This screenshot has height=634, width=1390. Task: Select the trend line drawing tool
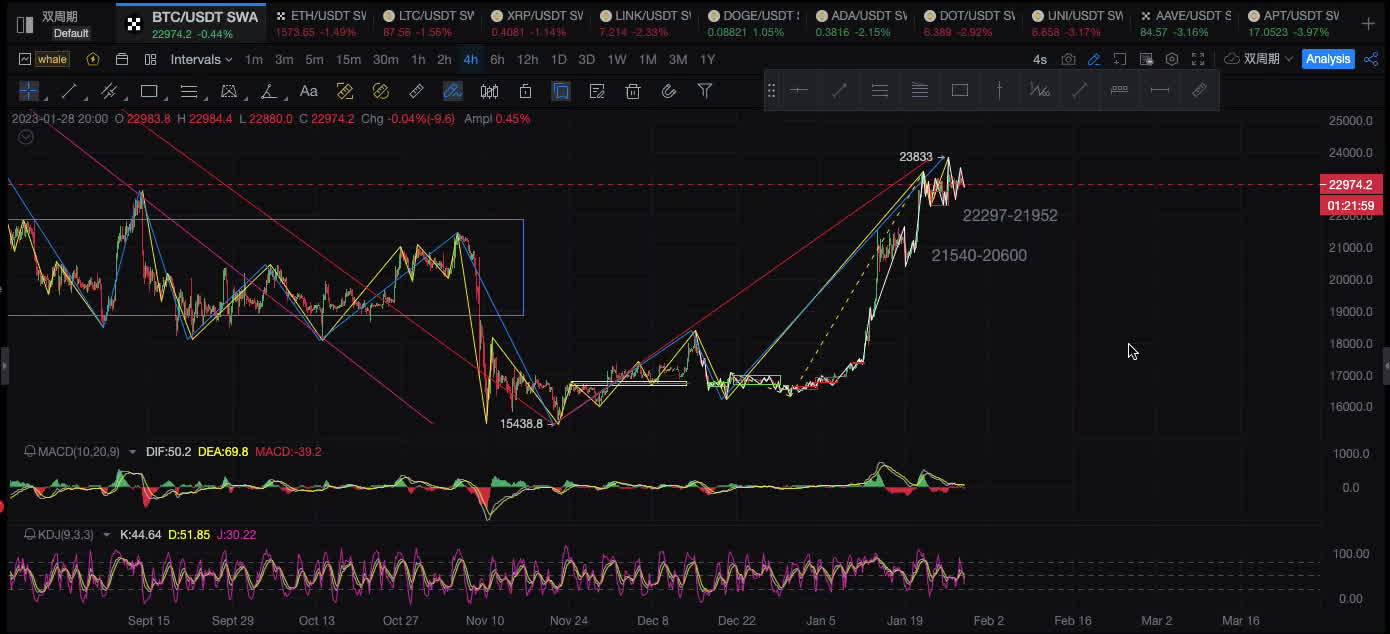[x=69, y=92]
